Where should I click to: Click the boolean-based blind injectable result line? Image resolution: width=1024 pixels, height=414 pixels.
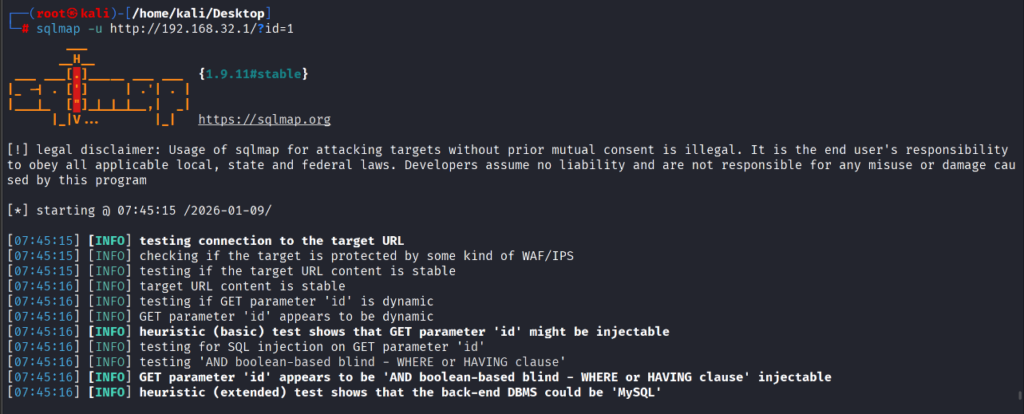point(485,376)
